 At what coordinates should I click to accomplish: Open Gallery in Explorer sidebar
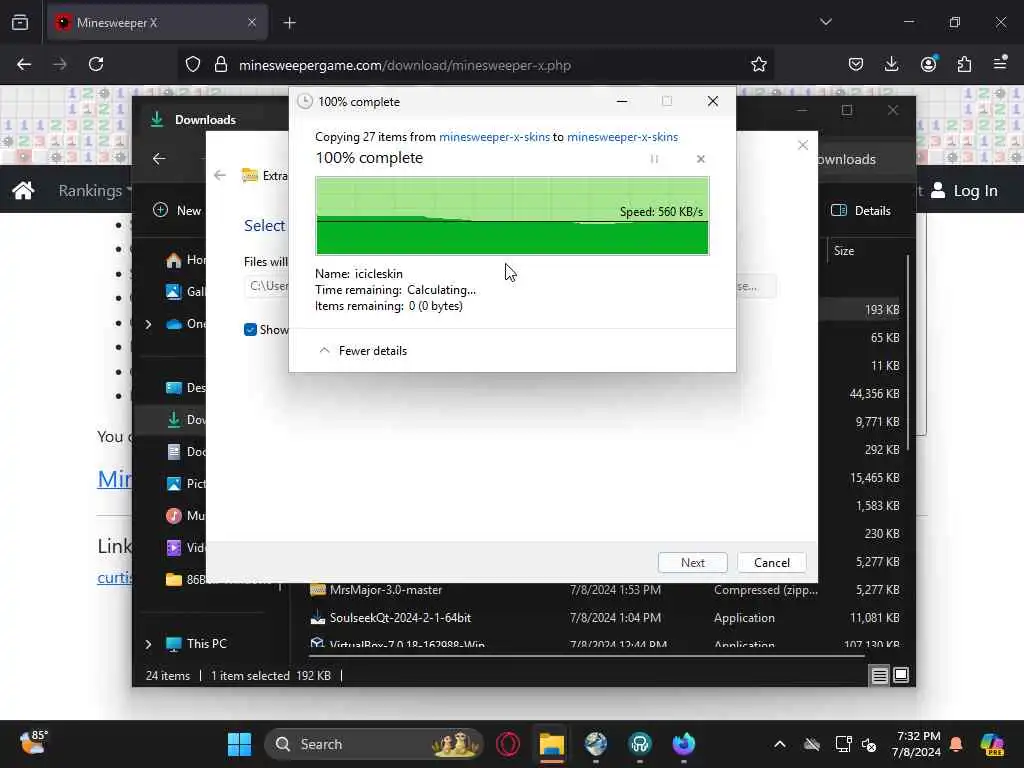pyautogui.click(x=185, y=291)
